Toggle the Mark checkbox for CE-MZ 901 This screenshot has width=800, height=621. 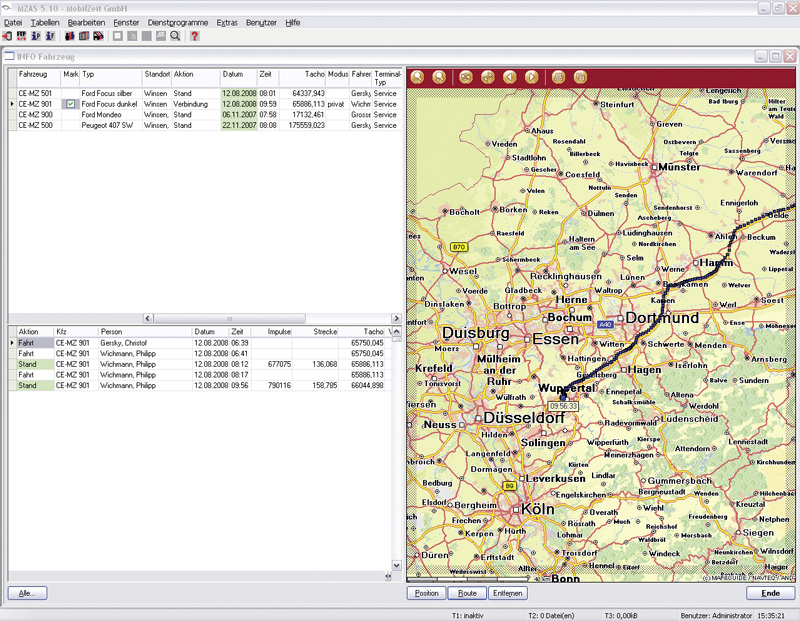pos(70,104)
